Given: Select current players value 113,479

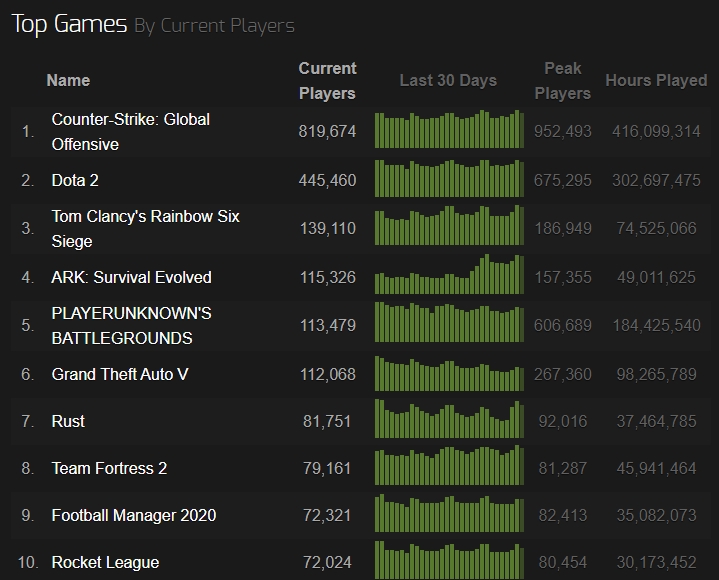Looking at the screenshot, I should tap(327, 326).
